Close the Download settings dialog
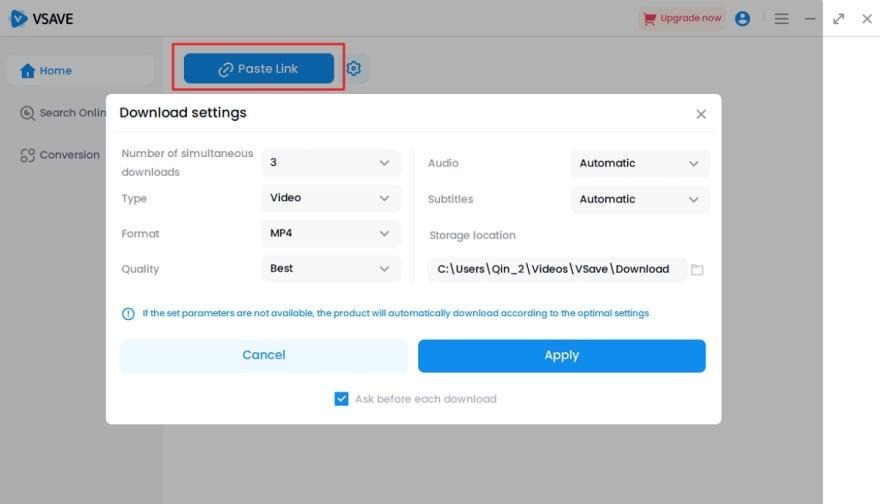The height and width of the screenshot is (504, 880). pos(701,114)
